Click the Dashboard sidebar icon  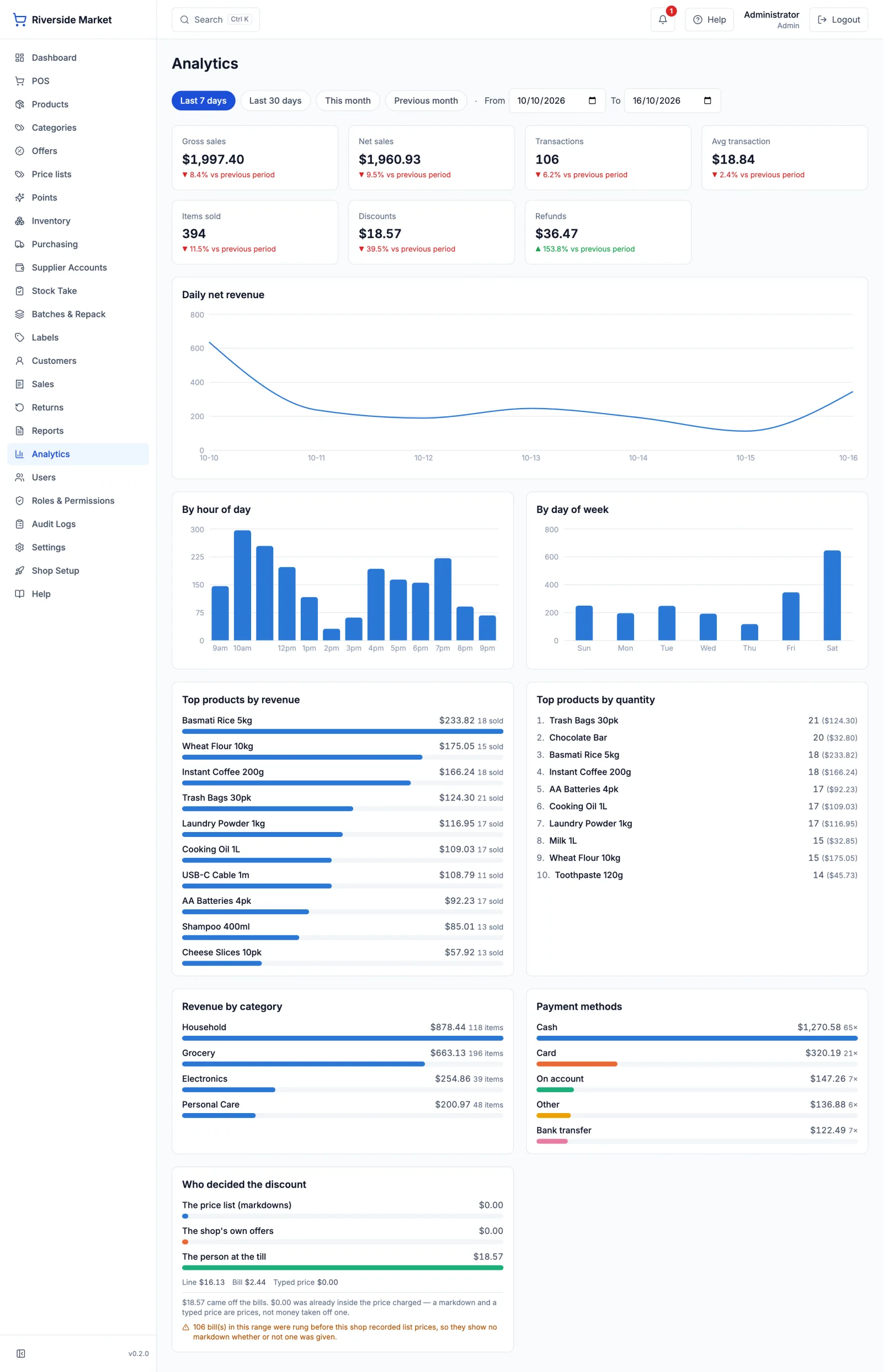(19, 57)
